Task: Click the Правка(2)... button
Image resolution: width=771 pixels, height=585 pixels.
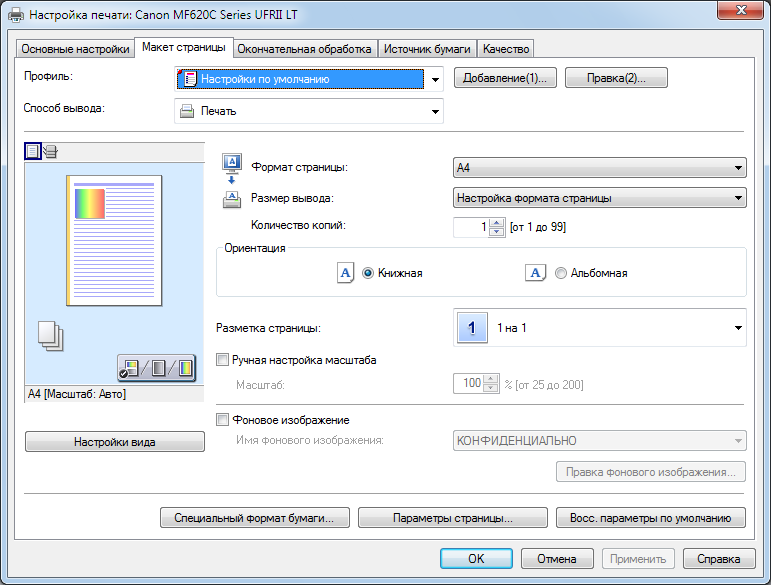Action: (x=616, y=78)
